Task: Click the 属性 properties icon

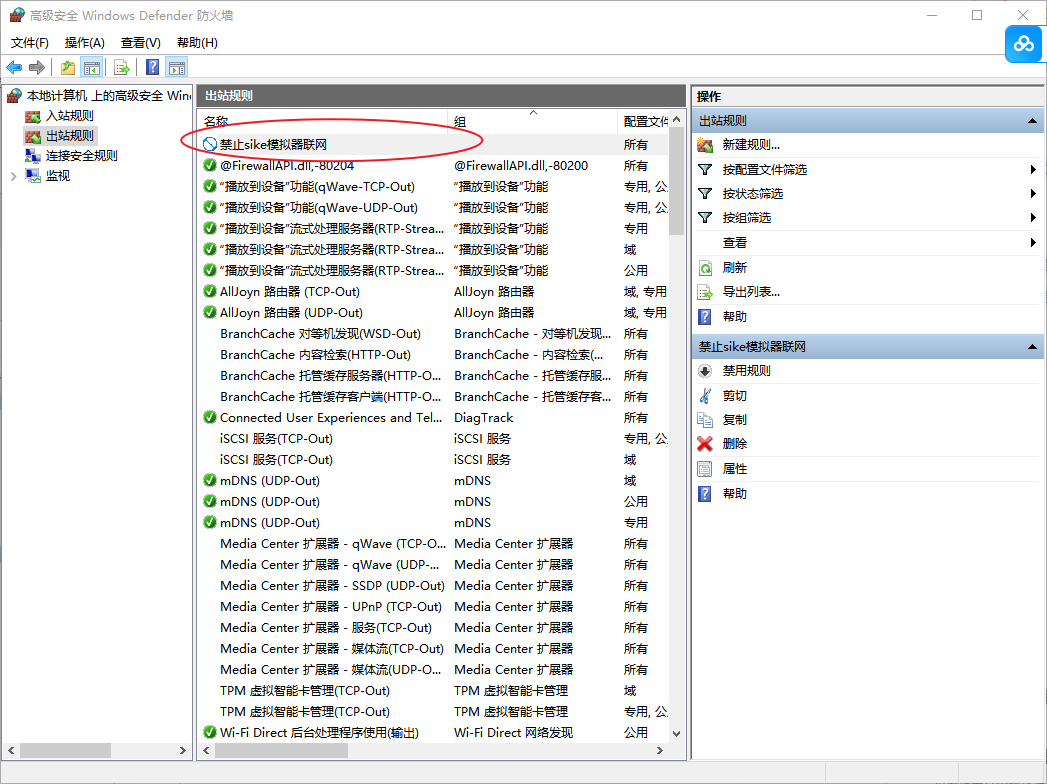Action: (x=705, y=469)
